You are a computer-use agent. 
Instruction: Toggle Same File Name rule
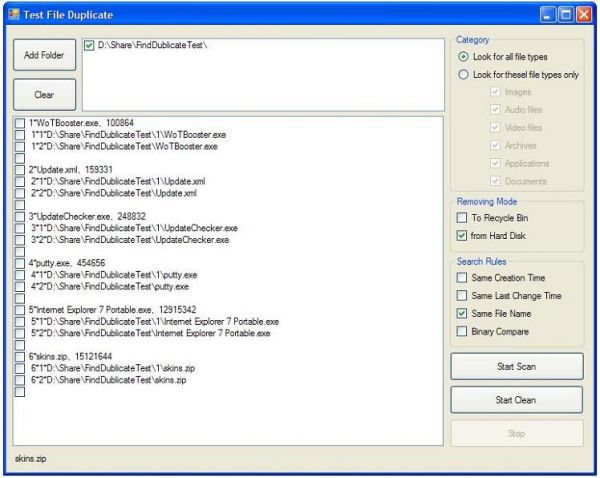tap(462, 313)
